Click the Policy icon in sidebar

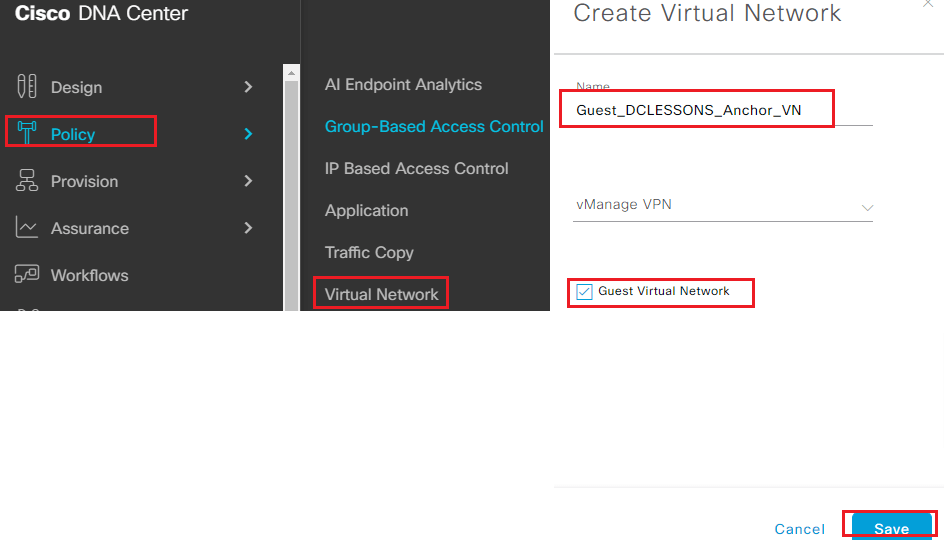click(x=27, y=133)
